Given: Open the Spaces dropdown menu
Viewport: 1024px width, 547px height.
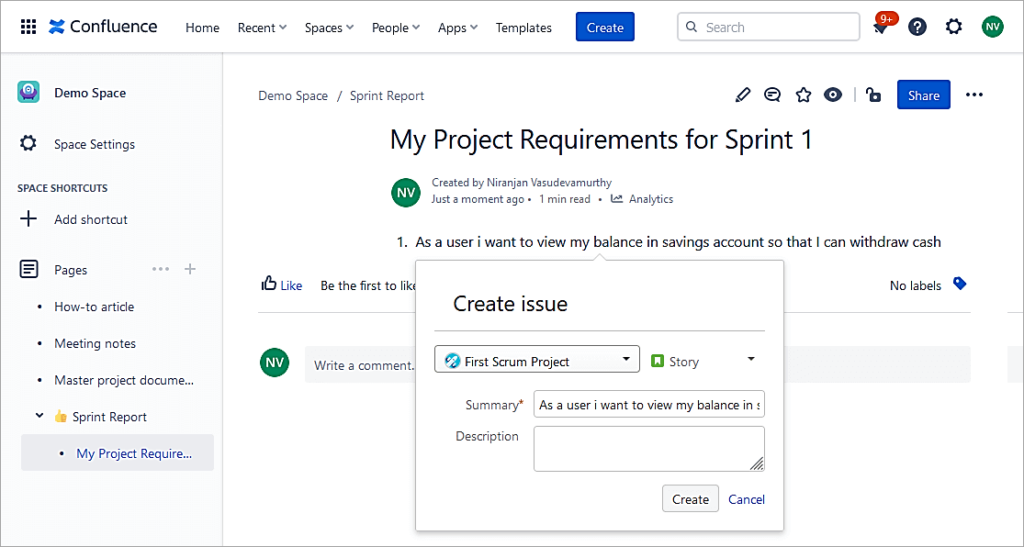Looking at the screenshot, I should tap(329, 27).
